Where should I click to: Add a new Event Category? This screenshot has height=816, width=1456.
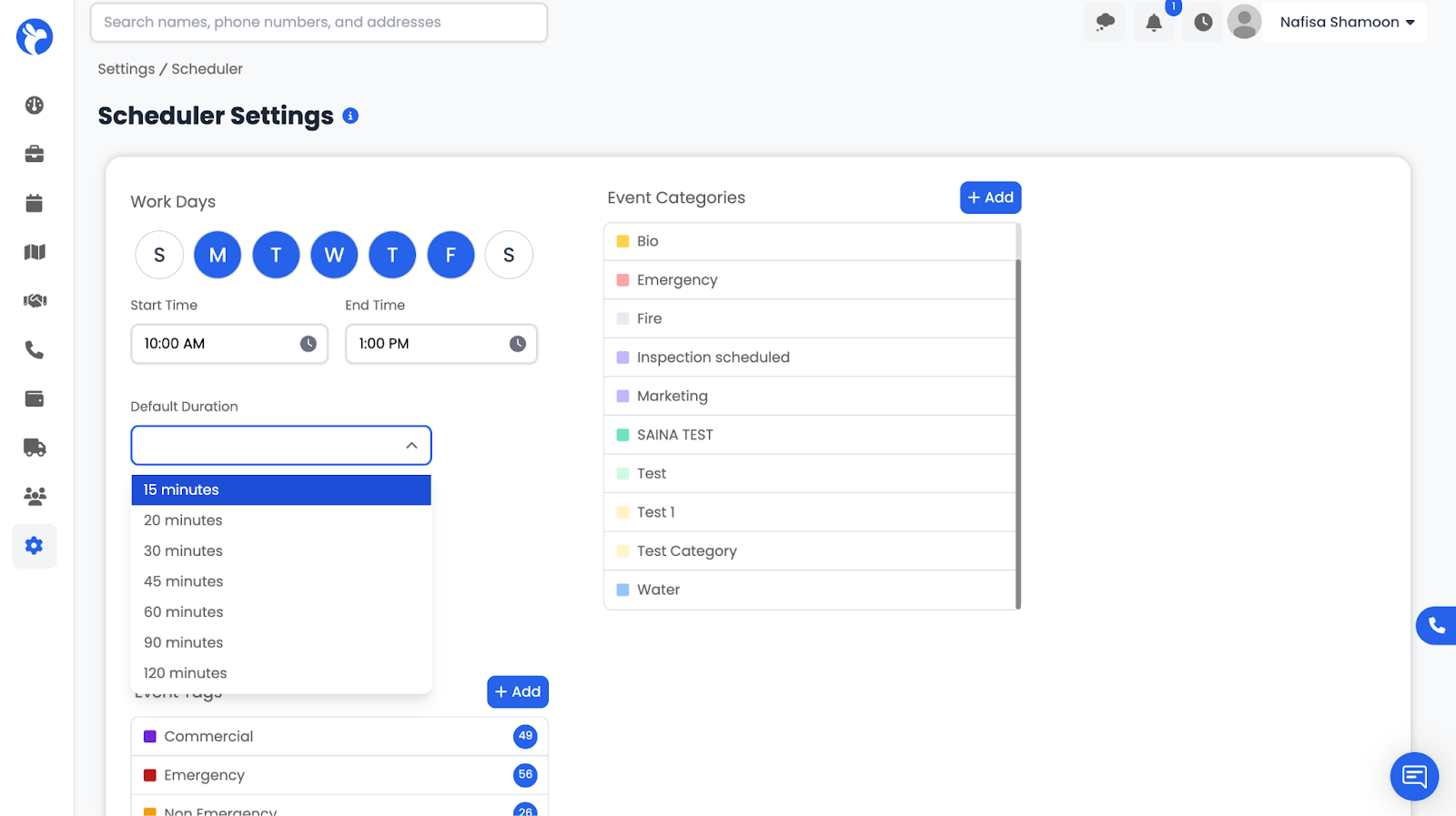coord(990,197)
